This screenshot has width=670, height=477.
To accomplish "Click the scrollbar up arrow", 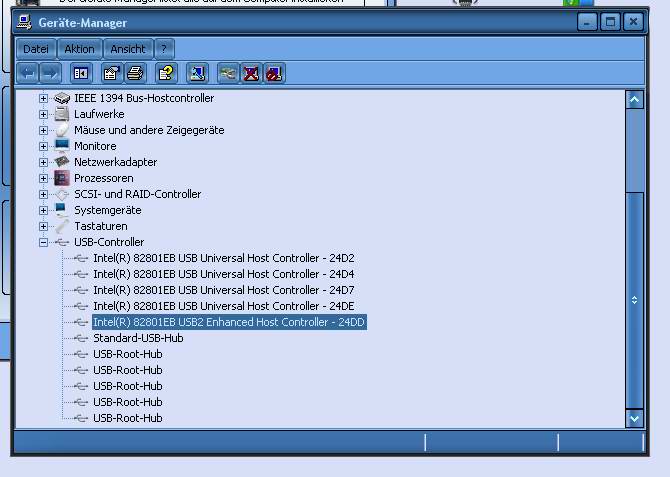I will point(635,100).
